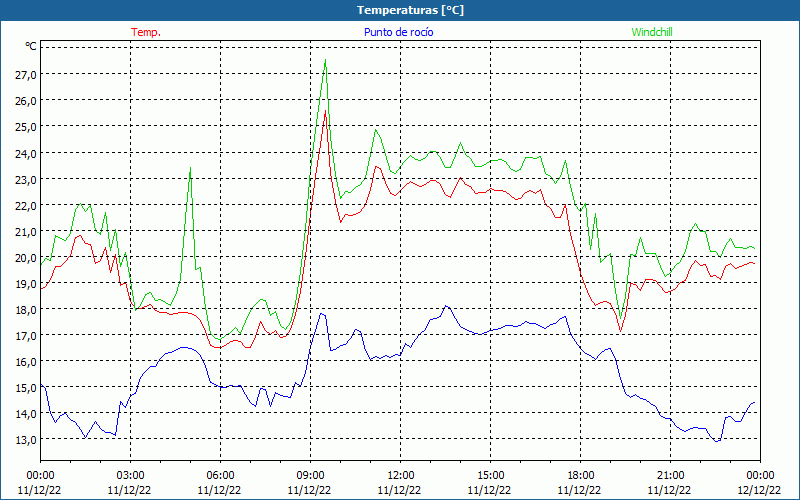Click the 13,0 y-axis value
The height and width of the screenshot is (500, 800).
coord(26,440)
